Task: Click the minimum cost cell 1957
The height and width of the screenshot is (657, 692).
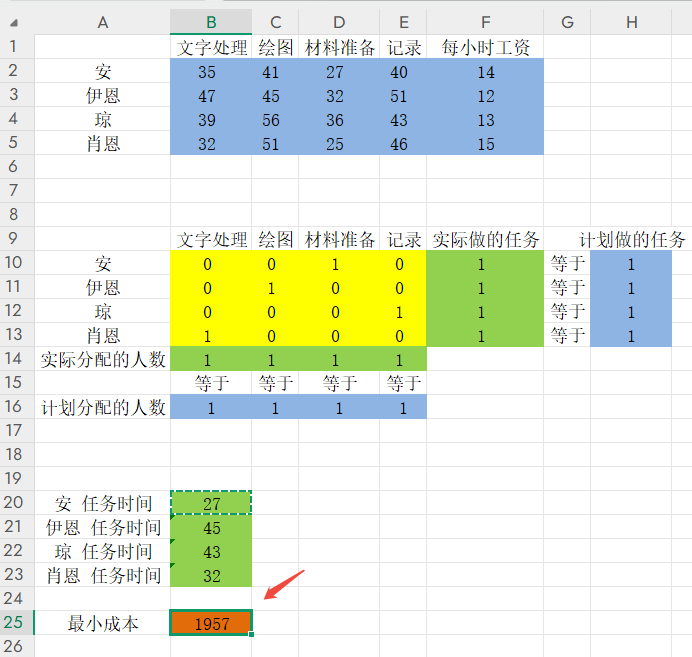Action: (x=211, y=623)
